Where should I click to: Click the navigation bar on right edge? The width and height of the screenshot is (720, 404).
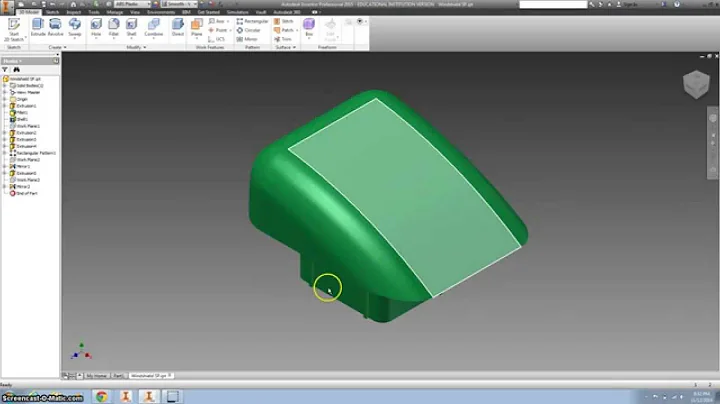[713, 142]
